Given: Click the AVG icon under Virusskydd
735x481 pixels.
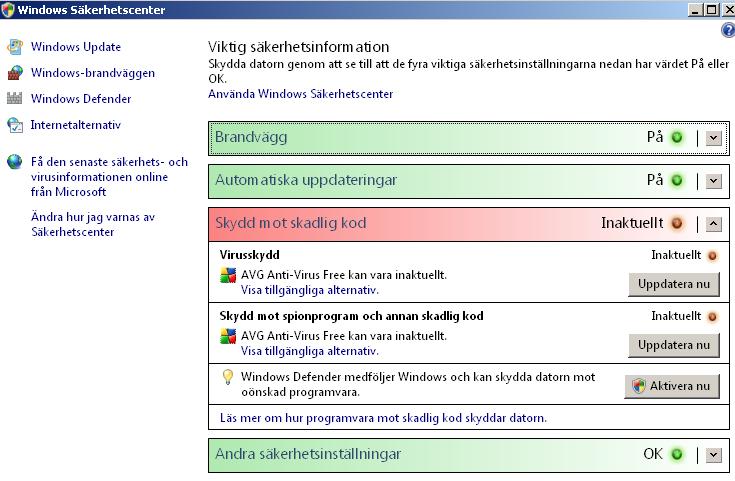Looking at the screenshot, I should tap(228, 275).
